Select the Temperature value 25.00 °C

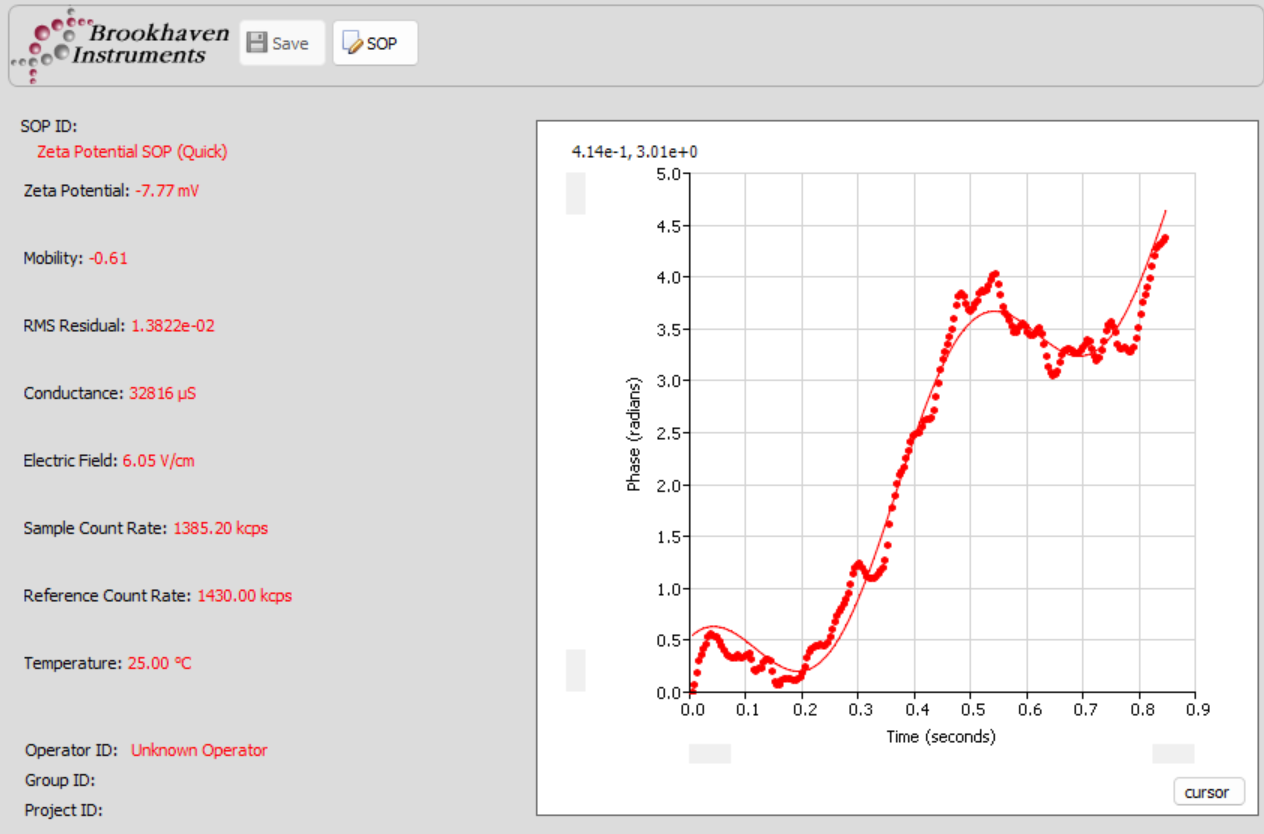pyautogui.click(x=159, y=663)
